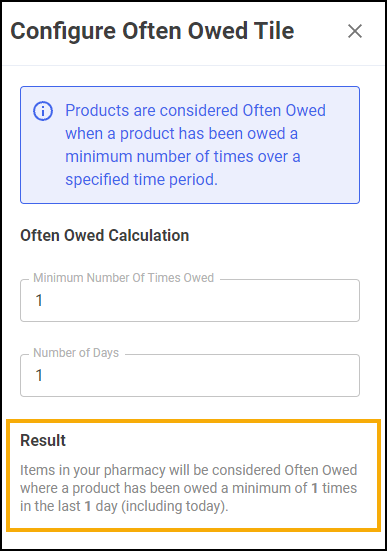Click the blue information circle icon
This screenshot has width=387, height=551.
tap(43, 111)
